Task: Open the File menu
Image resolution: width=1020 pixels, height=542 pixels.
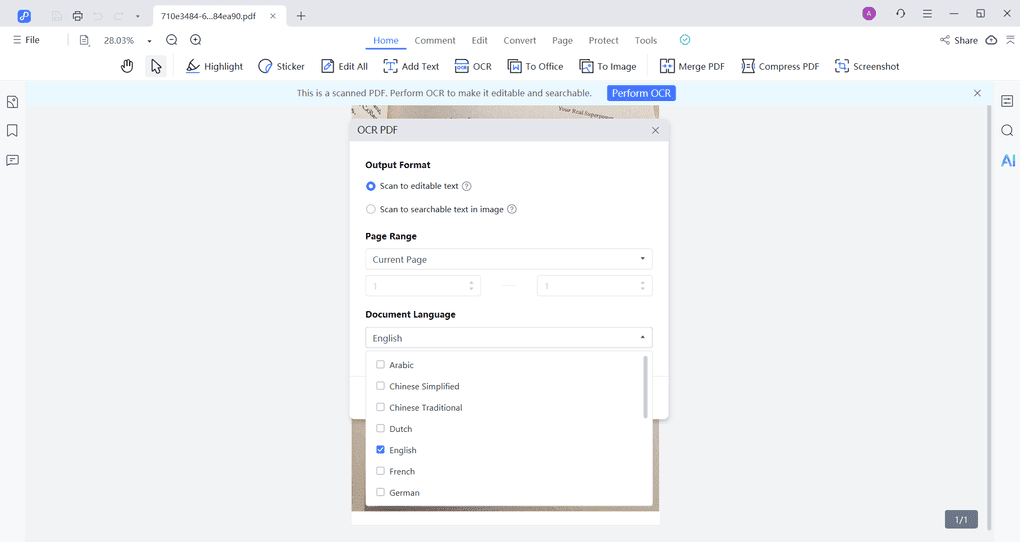Action: click(x=26, y=40)
